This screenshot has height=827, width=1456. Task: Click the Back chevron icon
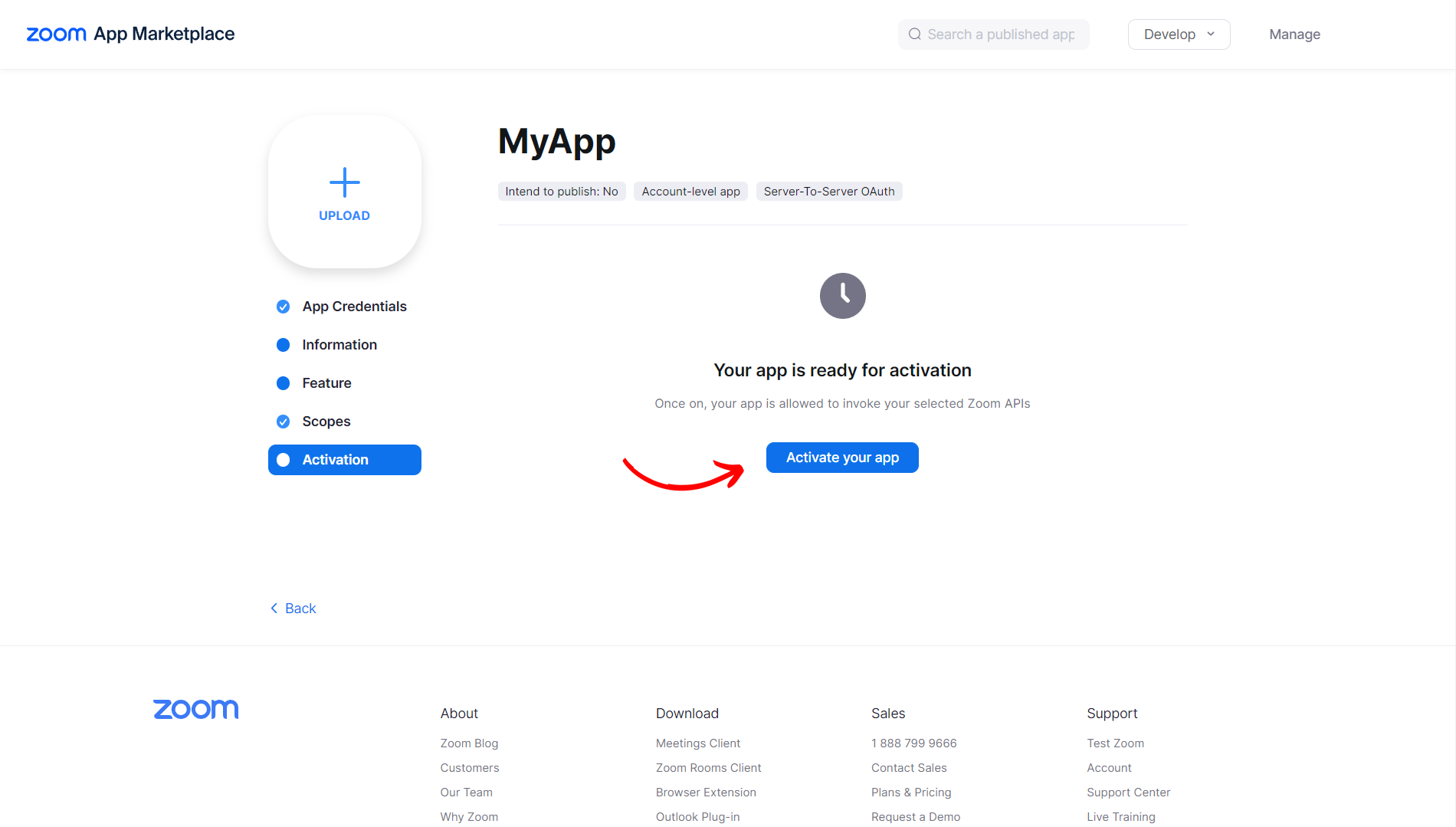tap(274, 608)
